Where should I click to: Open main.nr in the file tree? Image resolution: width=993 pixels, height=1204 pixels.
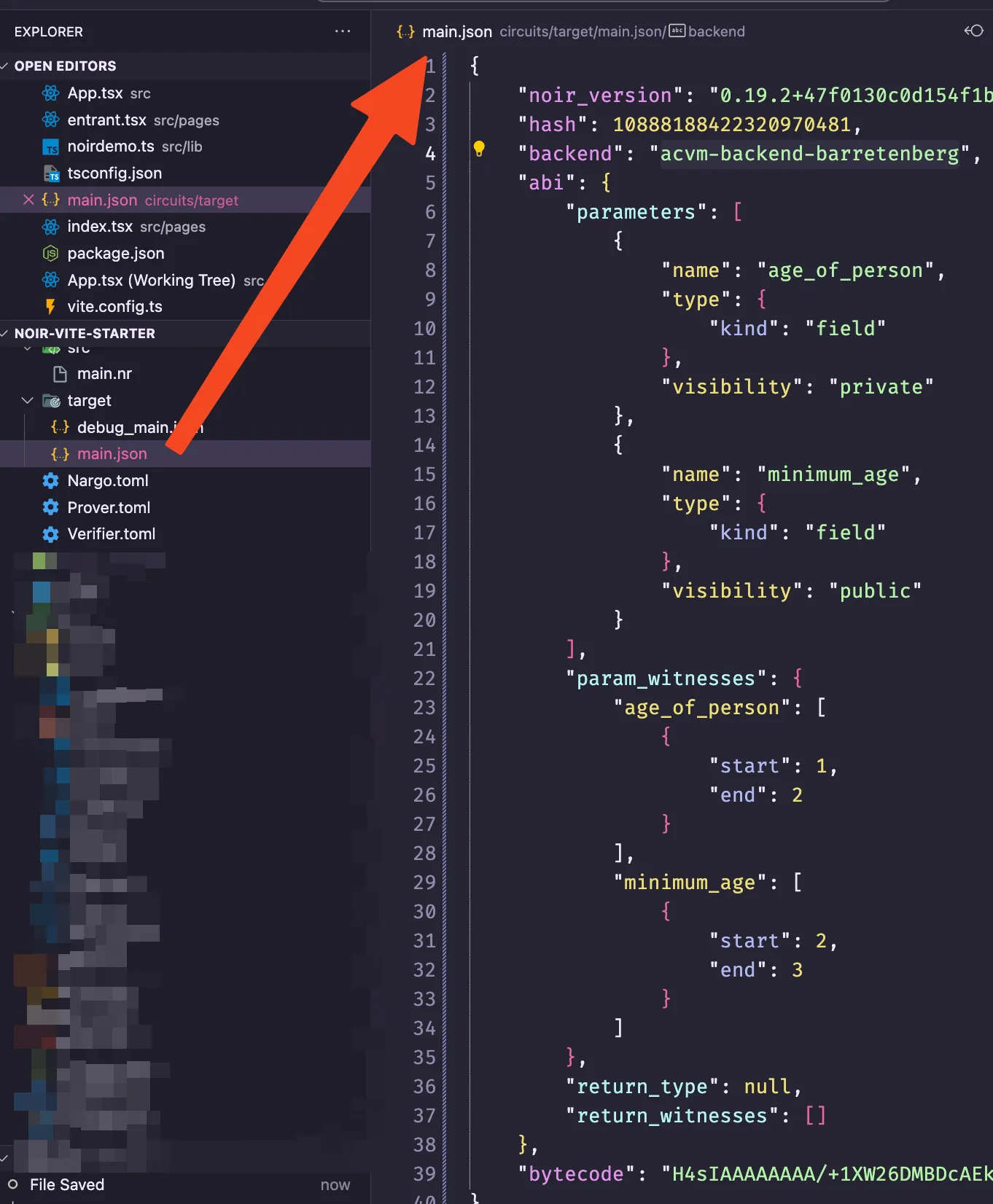coord(185,374)
